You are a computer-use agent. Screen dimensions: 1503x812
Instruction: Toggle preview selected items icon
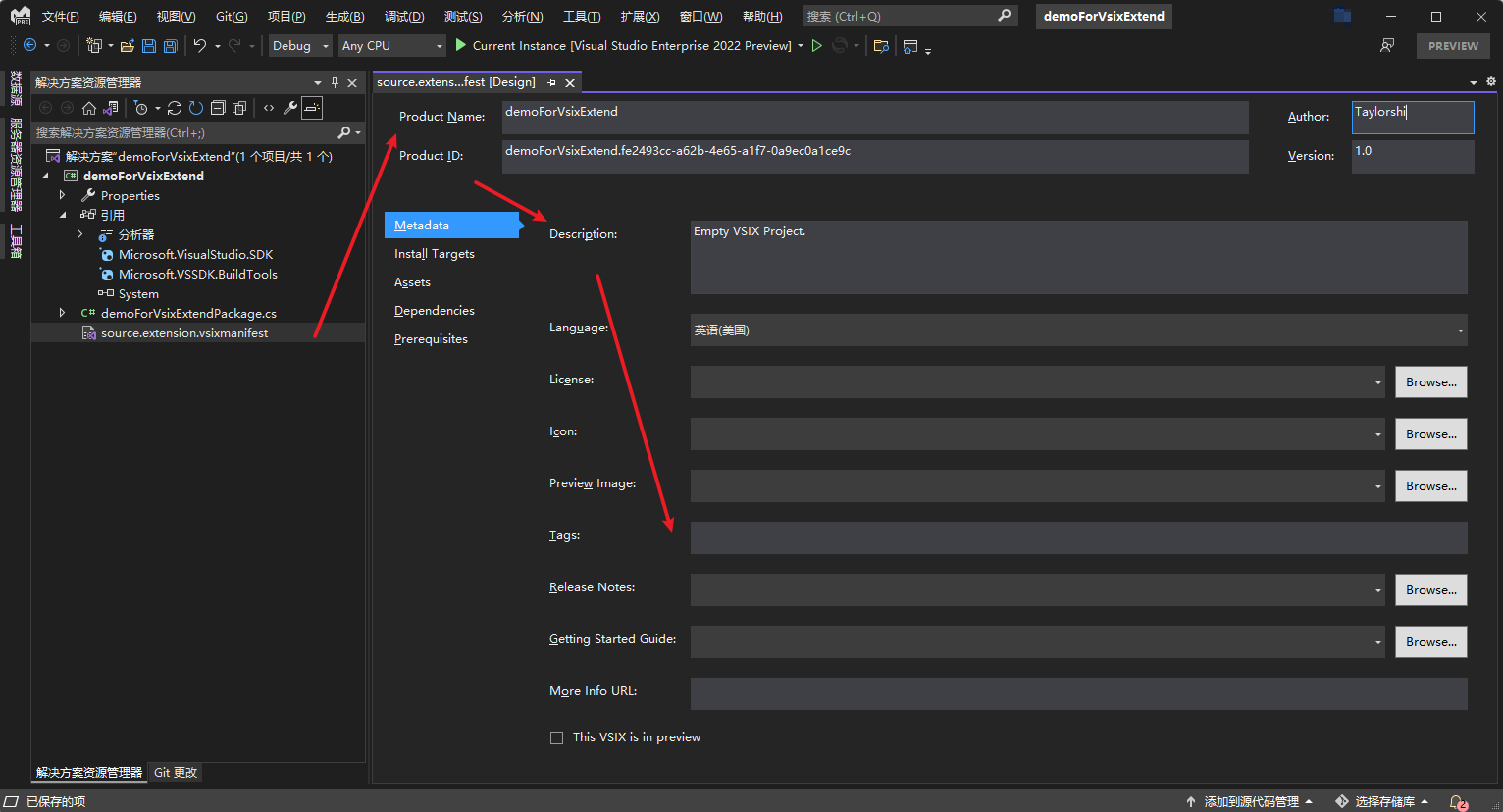tap(312, 108)
